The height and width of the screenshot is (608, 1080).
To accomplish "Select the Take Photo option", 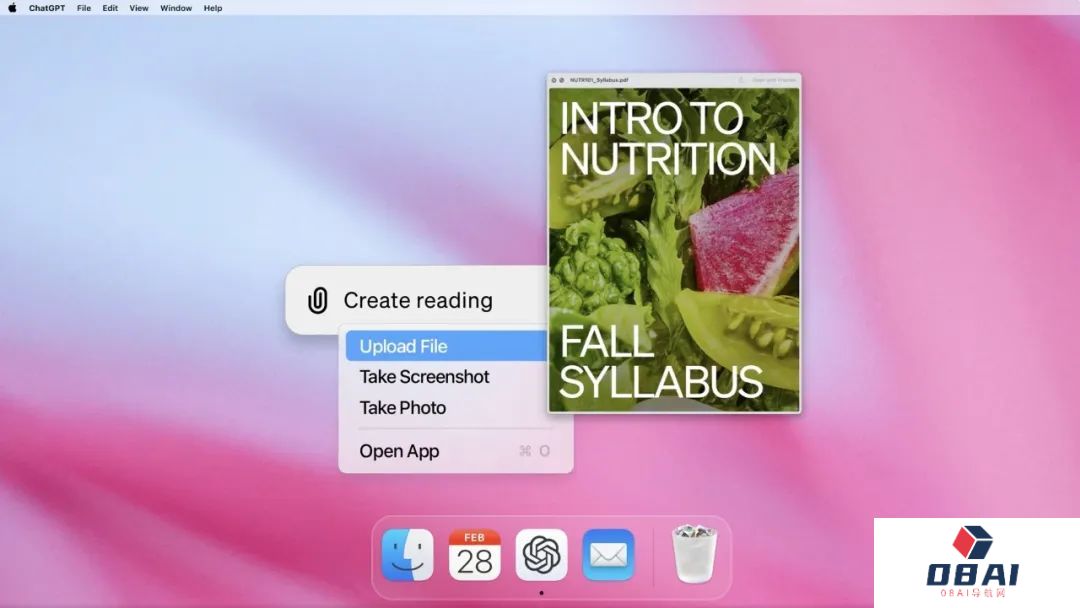I will click(x=402, y=408).
